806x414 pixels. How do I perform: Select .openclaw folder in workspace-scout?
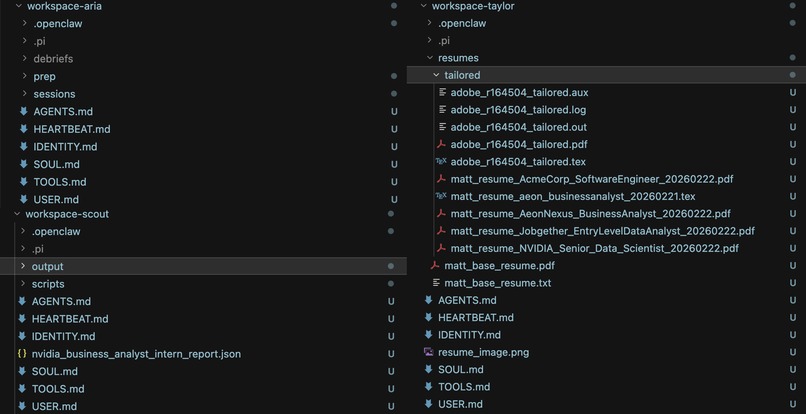click(x=56, y=231)
